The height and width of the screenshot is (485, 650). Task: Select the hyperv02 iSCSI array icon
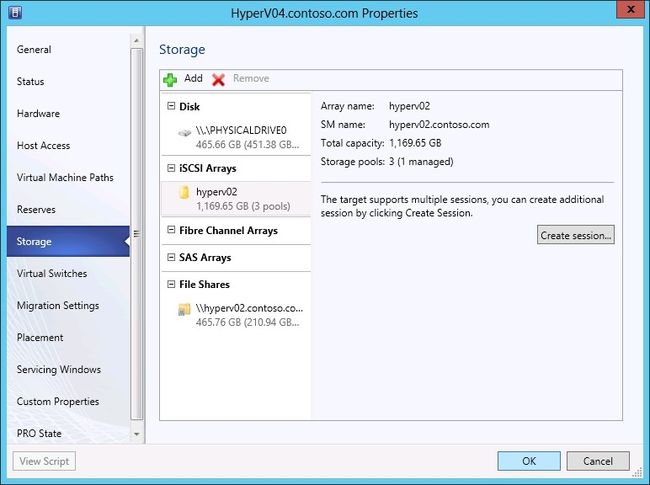(x=184, y=192)
